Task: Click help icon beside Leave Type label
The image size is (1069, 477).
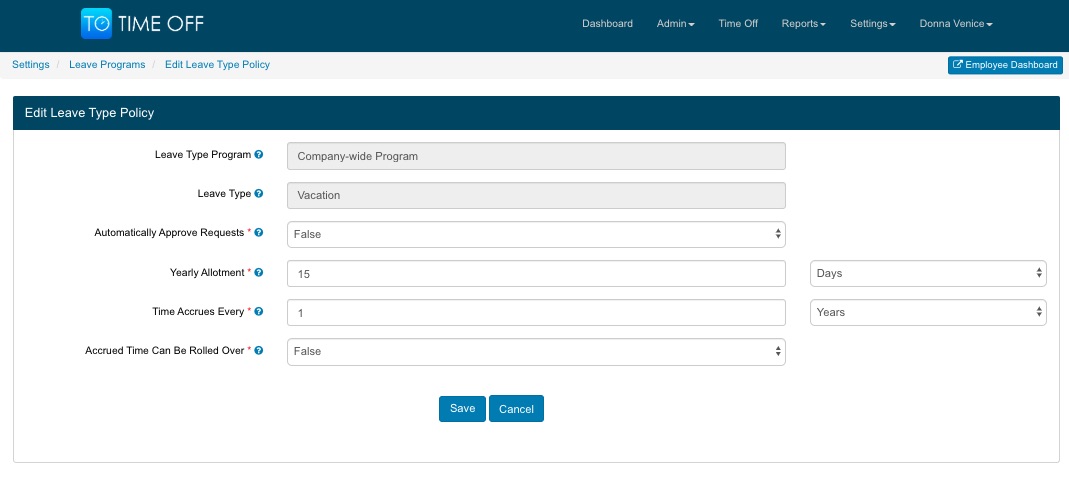Action: 259,194
